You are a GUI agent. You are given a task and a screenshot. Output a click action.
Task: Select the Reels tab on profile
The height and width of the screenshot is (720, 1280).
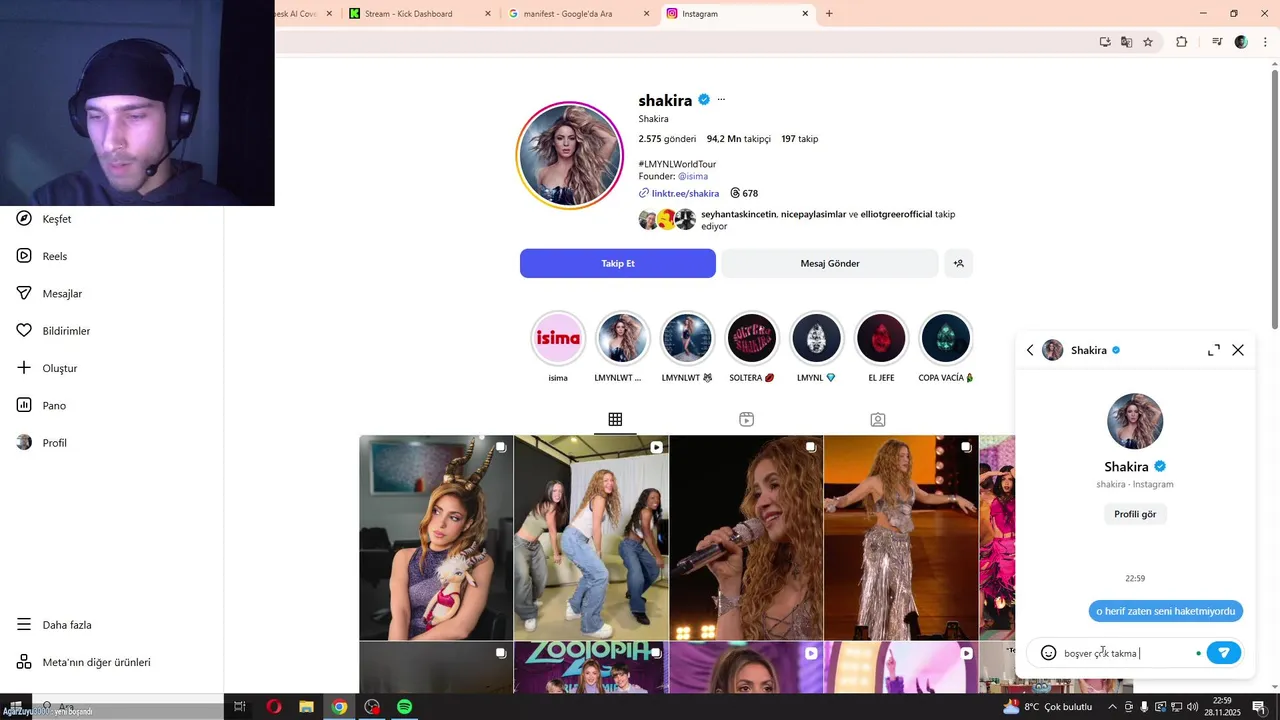pos(746,420)
